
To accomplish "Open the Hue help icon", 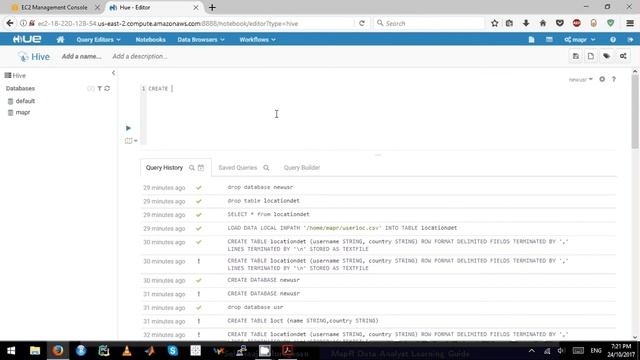I will click(613, 40).
